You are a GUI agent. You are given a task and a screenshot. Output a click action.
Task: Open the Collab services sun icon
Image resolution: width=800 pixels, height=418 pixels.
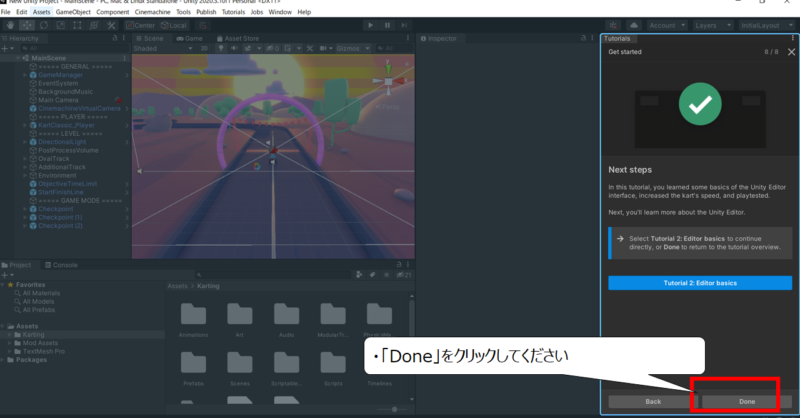(x=613, y=25)
